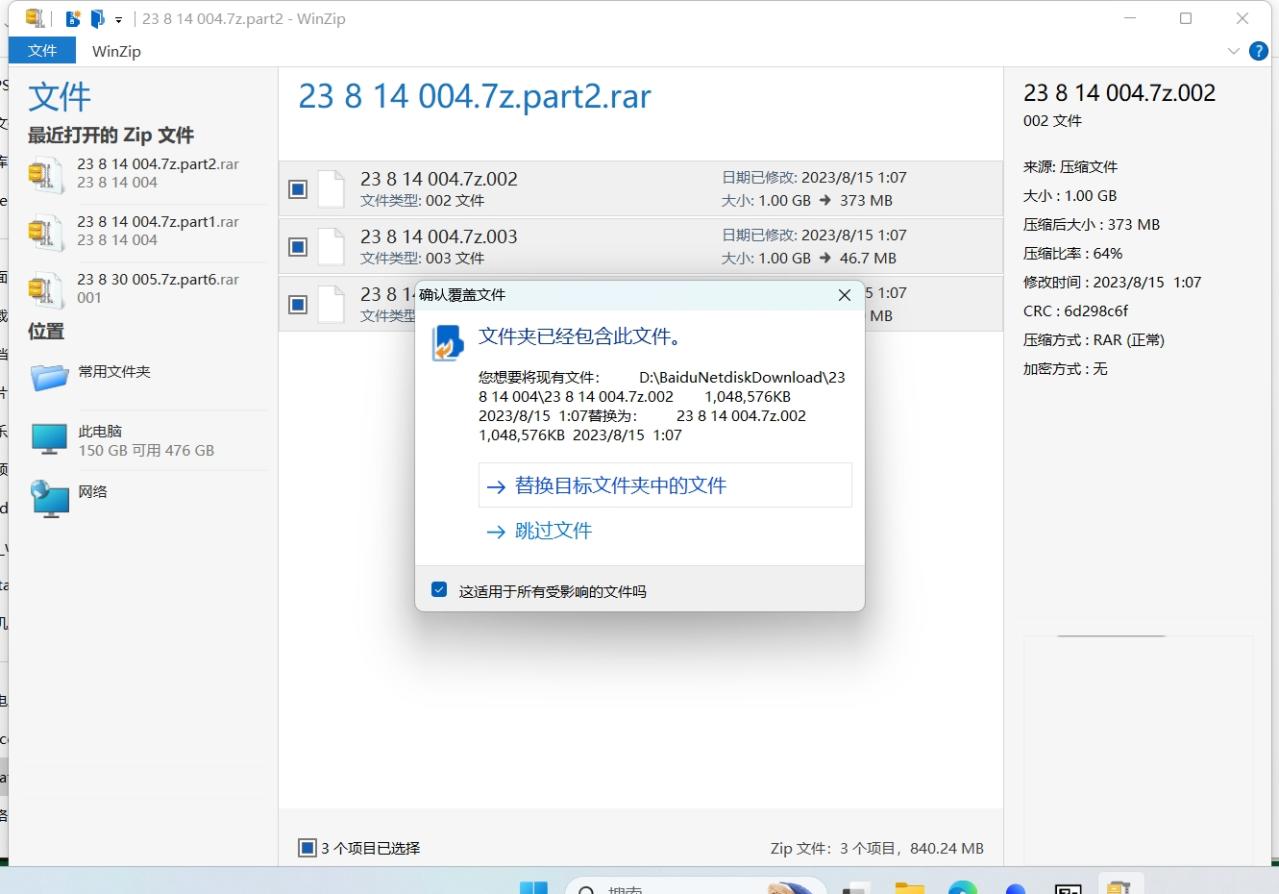Uncheck the 23 8 14 004.7z.002 file checkbox
This screenshot has width=1279, height=894.
click(297, 189)
